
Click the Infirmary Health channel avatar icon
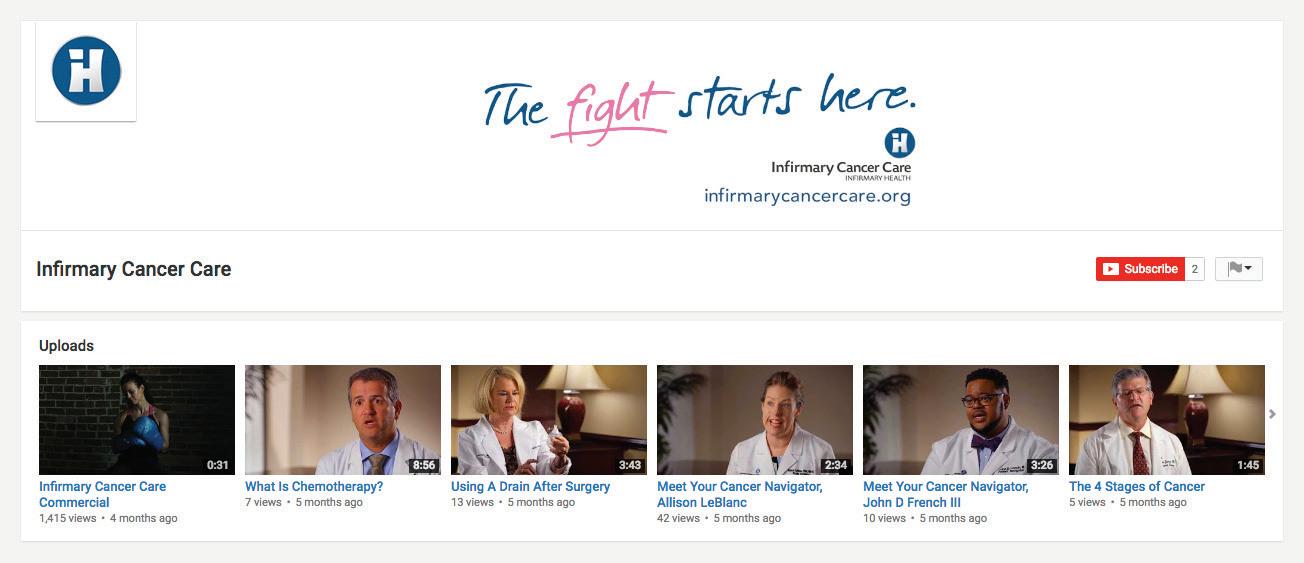point(86,71)
